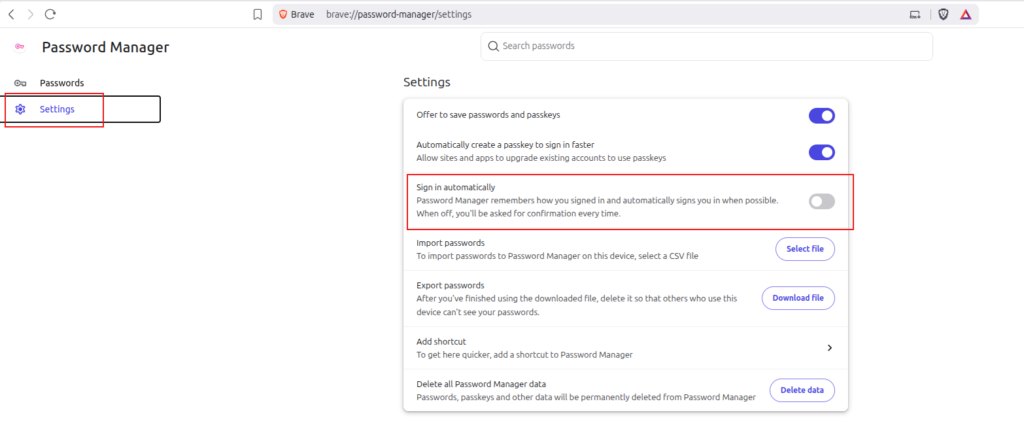1024x442 pixels.
Task: Expand Add shortcut with the chevron arrow
Action: point(829,348)
